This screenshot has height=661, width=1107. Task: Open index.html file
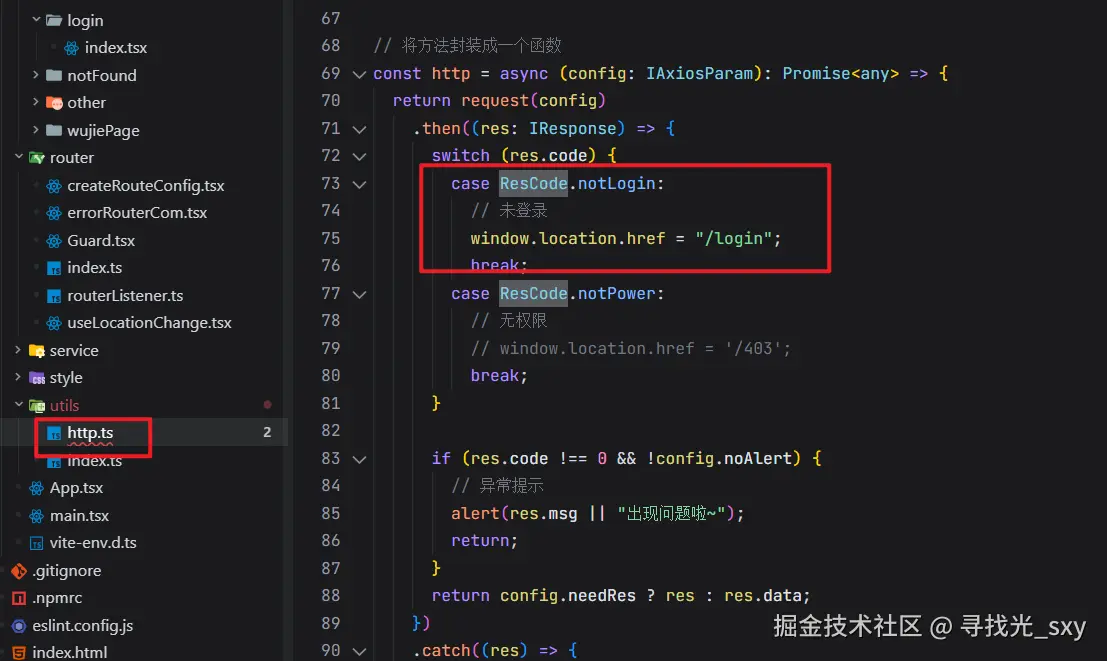point(69,653)
